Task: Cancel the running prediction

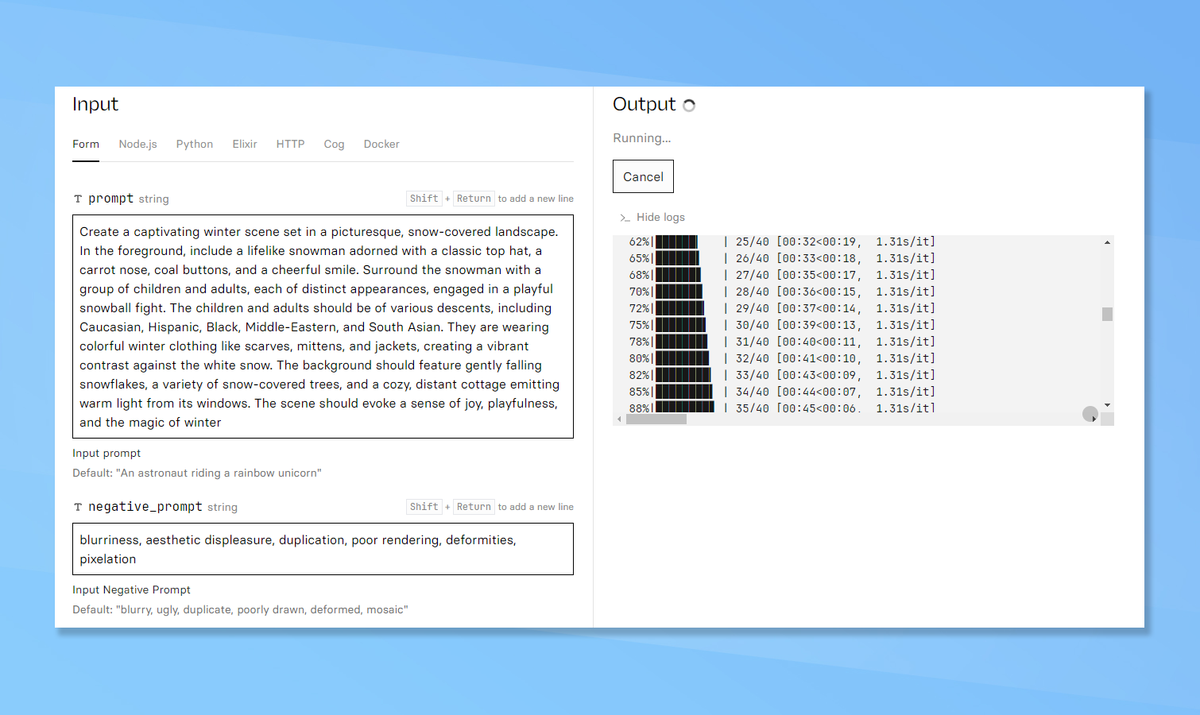Action: (642, 176)
